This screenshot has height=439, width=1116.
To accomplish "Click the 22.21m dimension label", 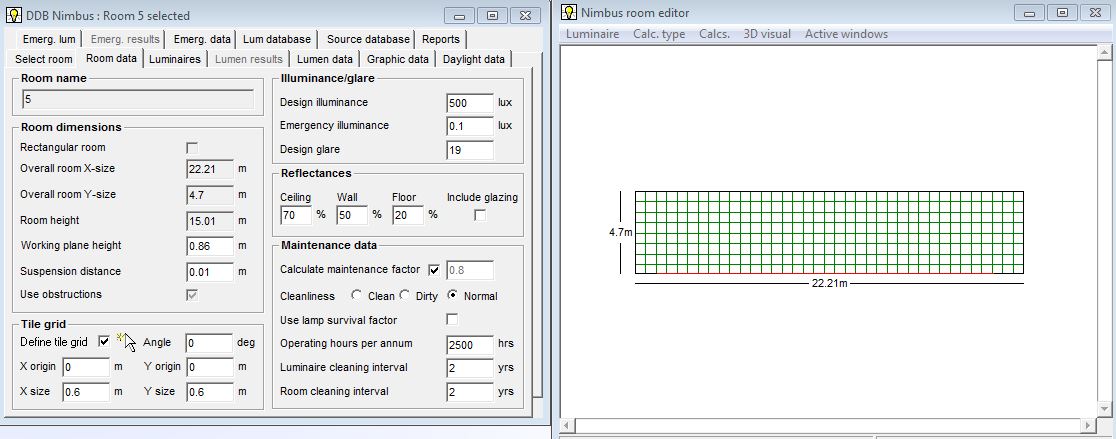I will point(829,283).
